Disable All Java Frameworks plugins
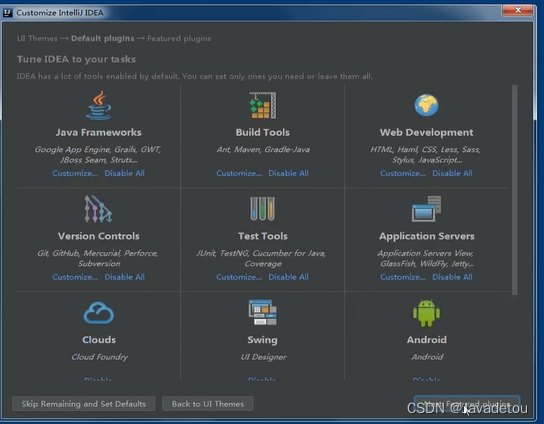 (x=125, y=173)
